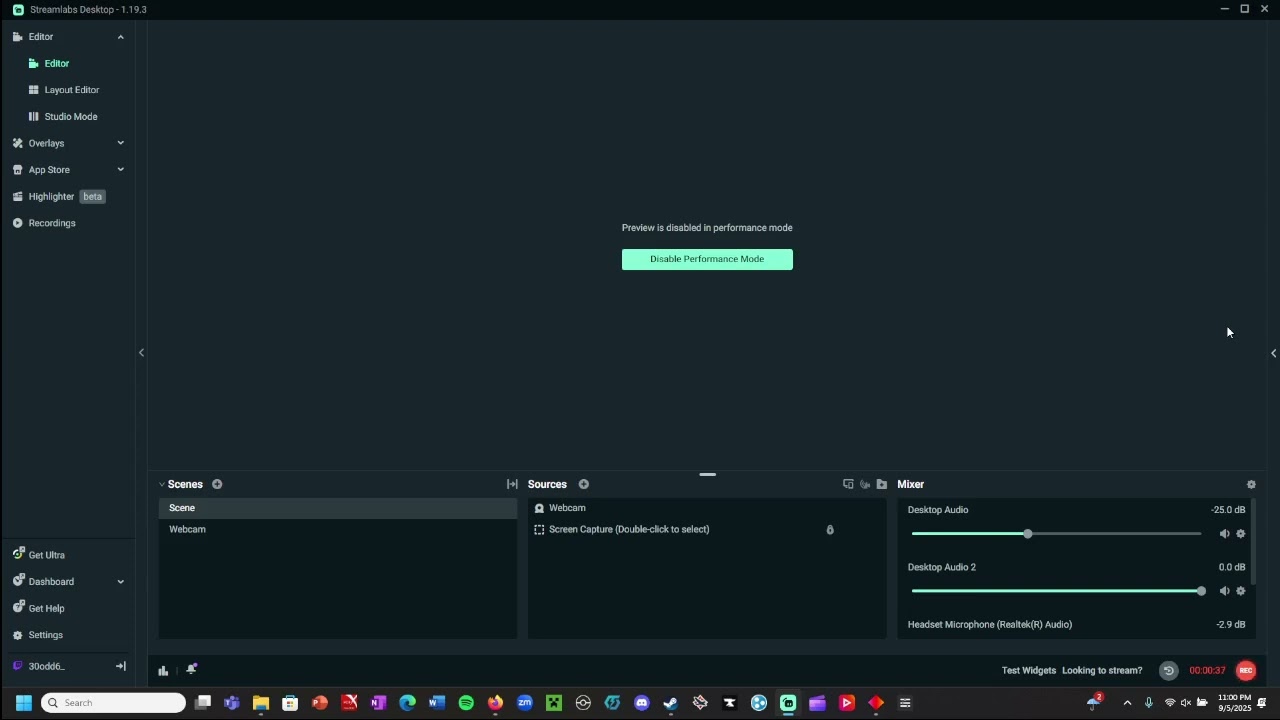1280x720 pixels.
Task: Open Desktop Audio settings gear
Action: coord(1241,534)
